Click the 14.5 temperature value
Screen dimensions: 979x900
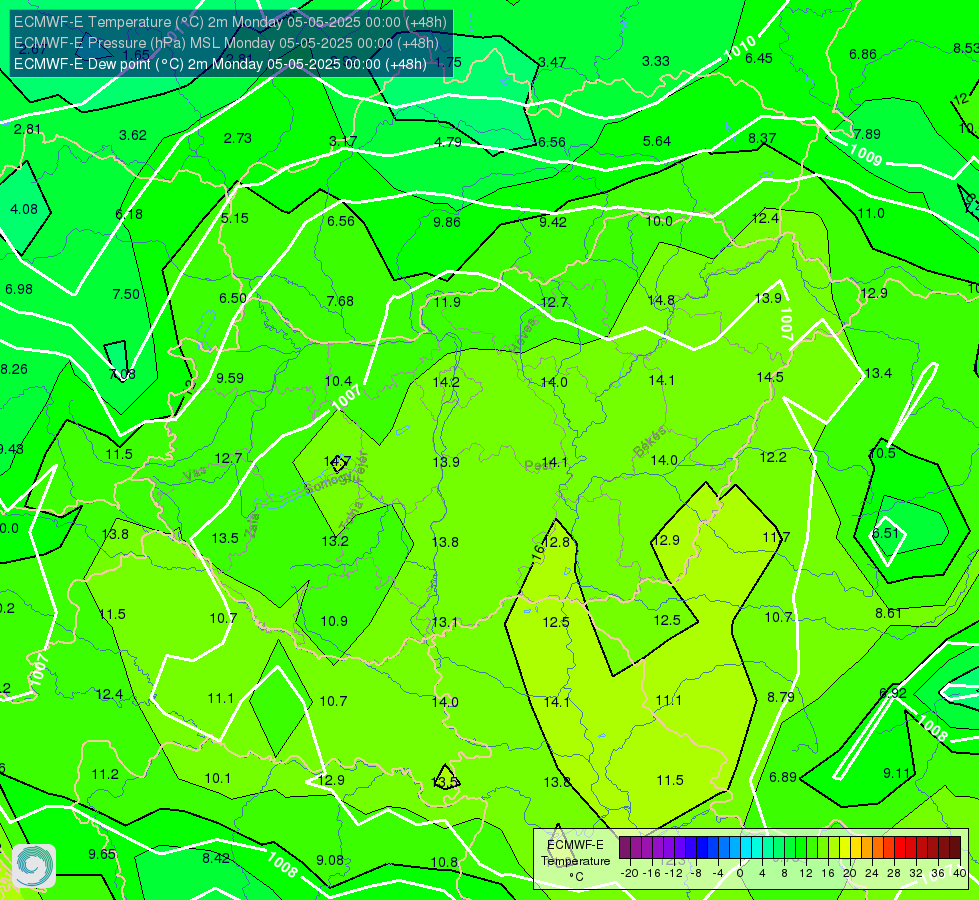click(x=770, y=377)
